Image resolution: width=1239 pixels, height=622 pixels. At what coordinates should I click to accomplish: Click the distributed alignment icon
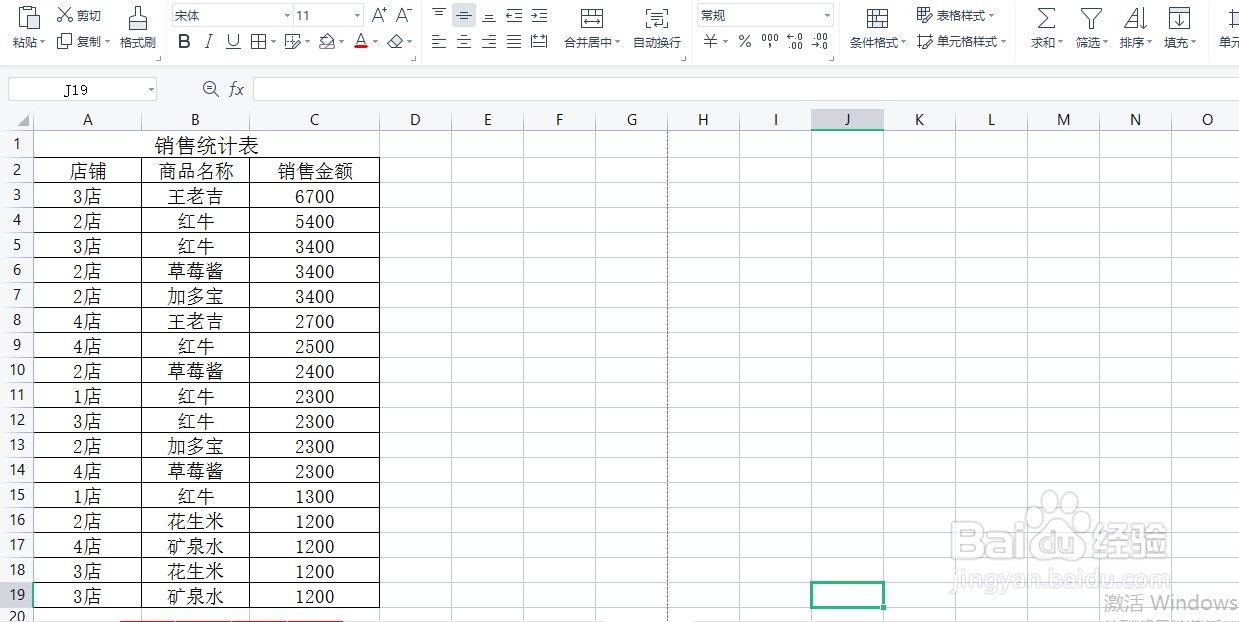(x=539, y=42)
